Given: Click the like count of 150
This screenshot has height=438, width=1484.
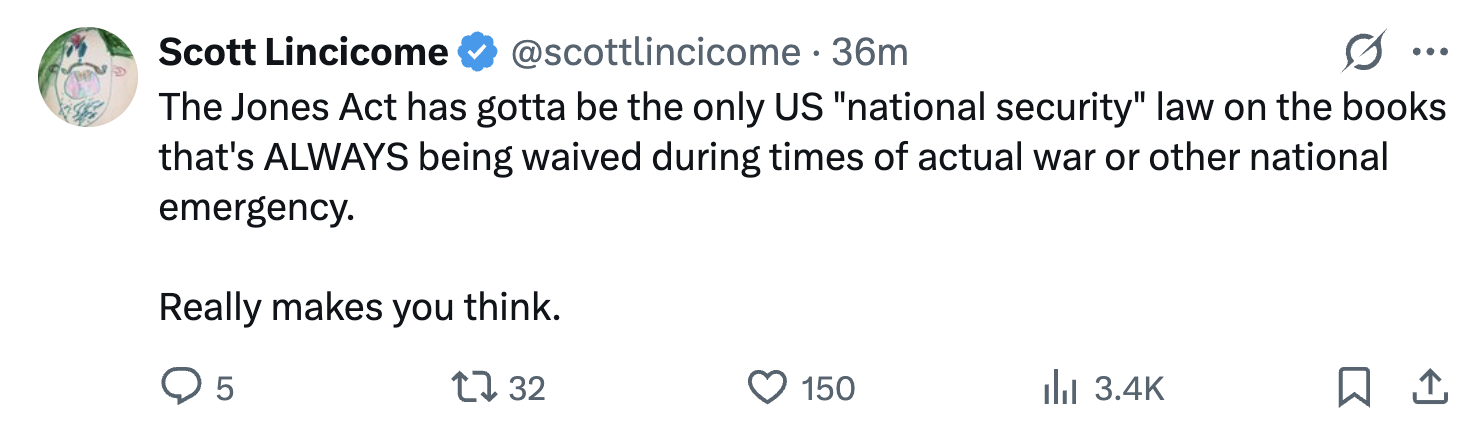Looking at the screenshot, I should pos(827,388).
